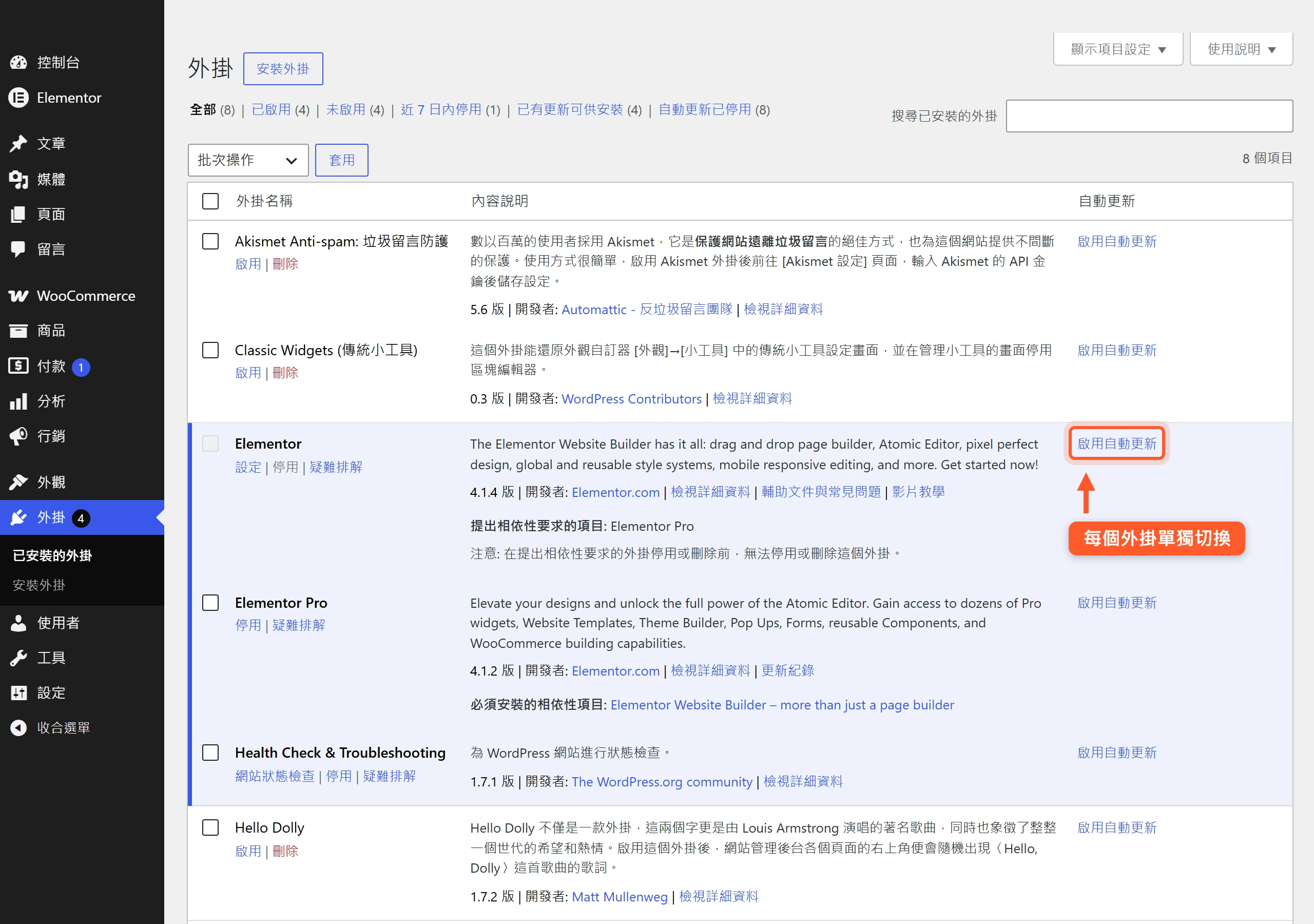1314x924 pixels.
Task: Enable auto-updates for Elementor Pro
Action: [x=1116, y=602]
